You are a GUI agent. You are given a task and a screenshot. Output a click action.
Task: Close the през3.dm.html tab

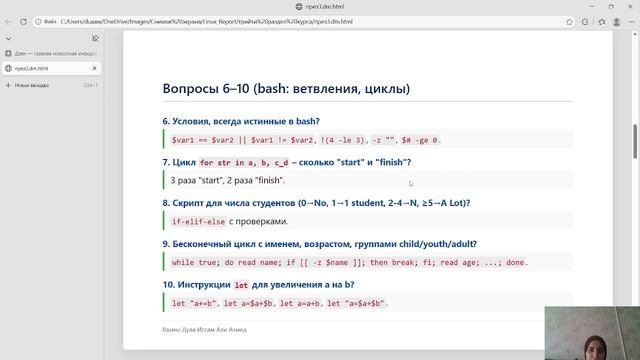pyautogui.click(x=95, y=68)
